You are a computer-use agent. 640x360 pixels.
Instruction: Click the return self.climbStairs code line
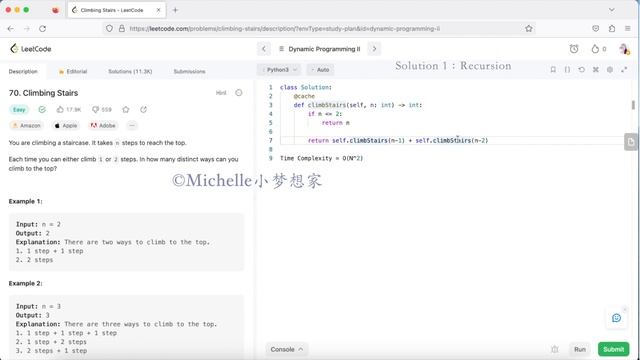point(398,140)
